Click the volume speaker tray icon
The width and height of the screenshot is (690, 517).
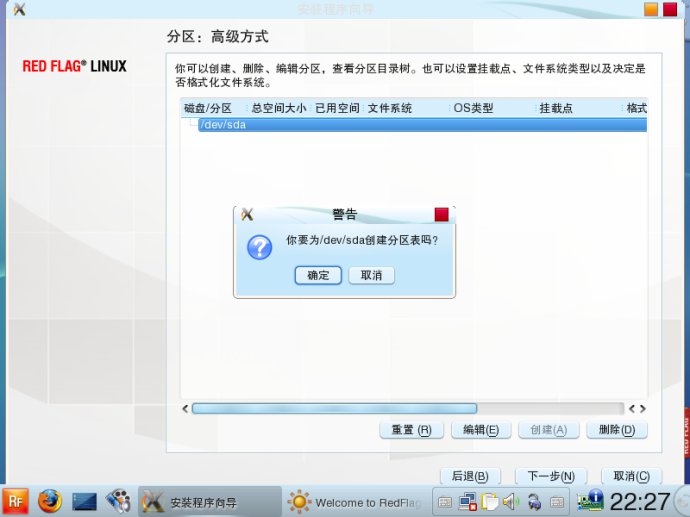tap(511, 502)
